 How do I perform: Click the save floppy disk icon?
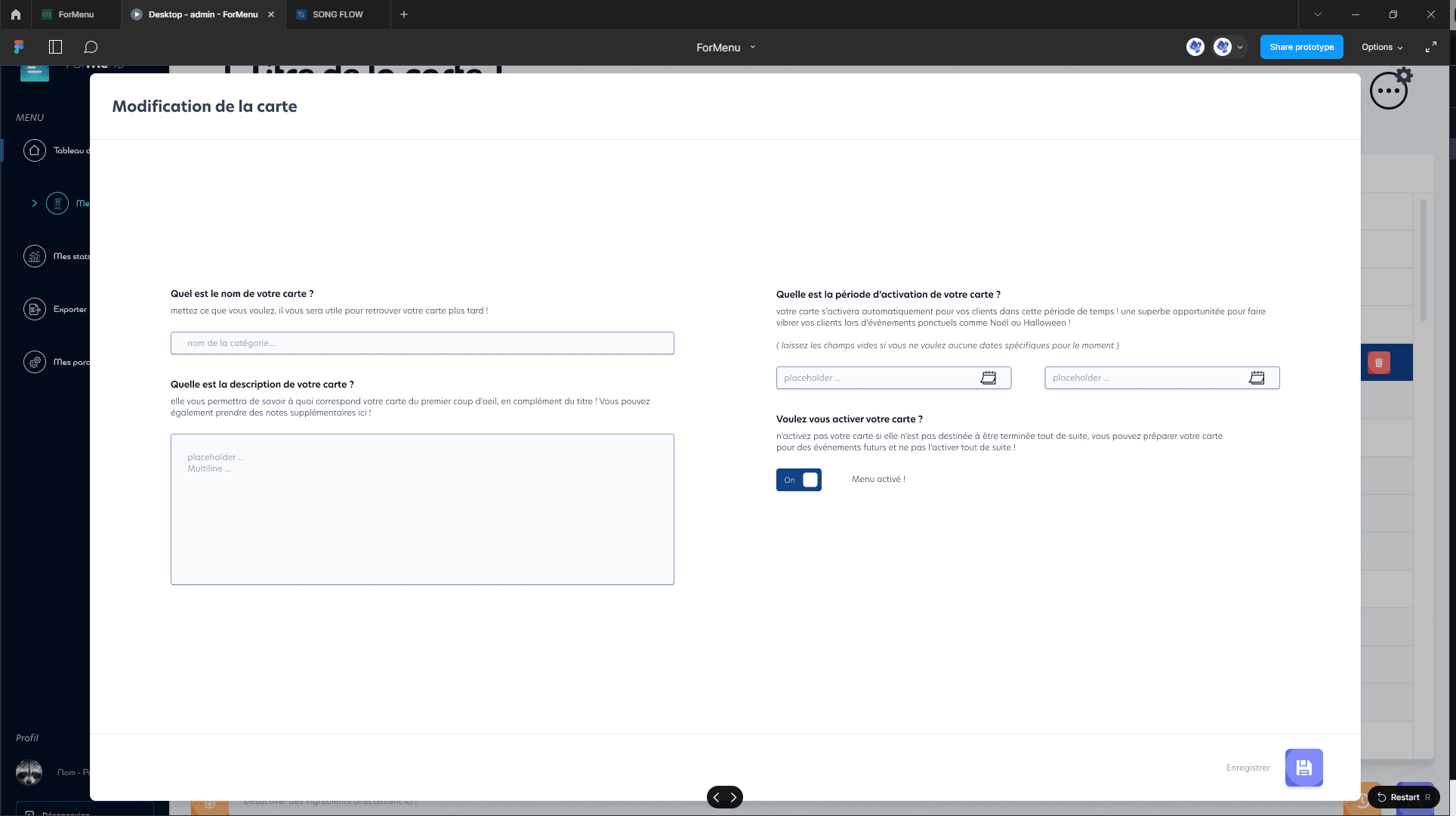tap(1303, 768)
